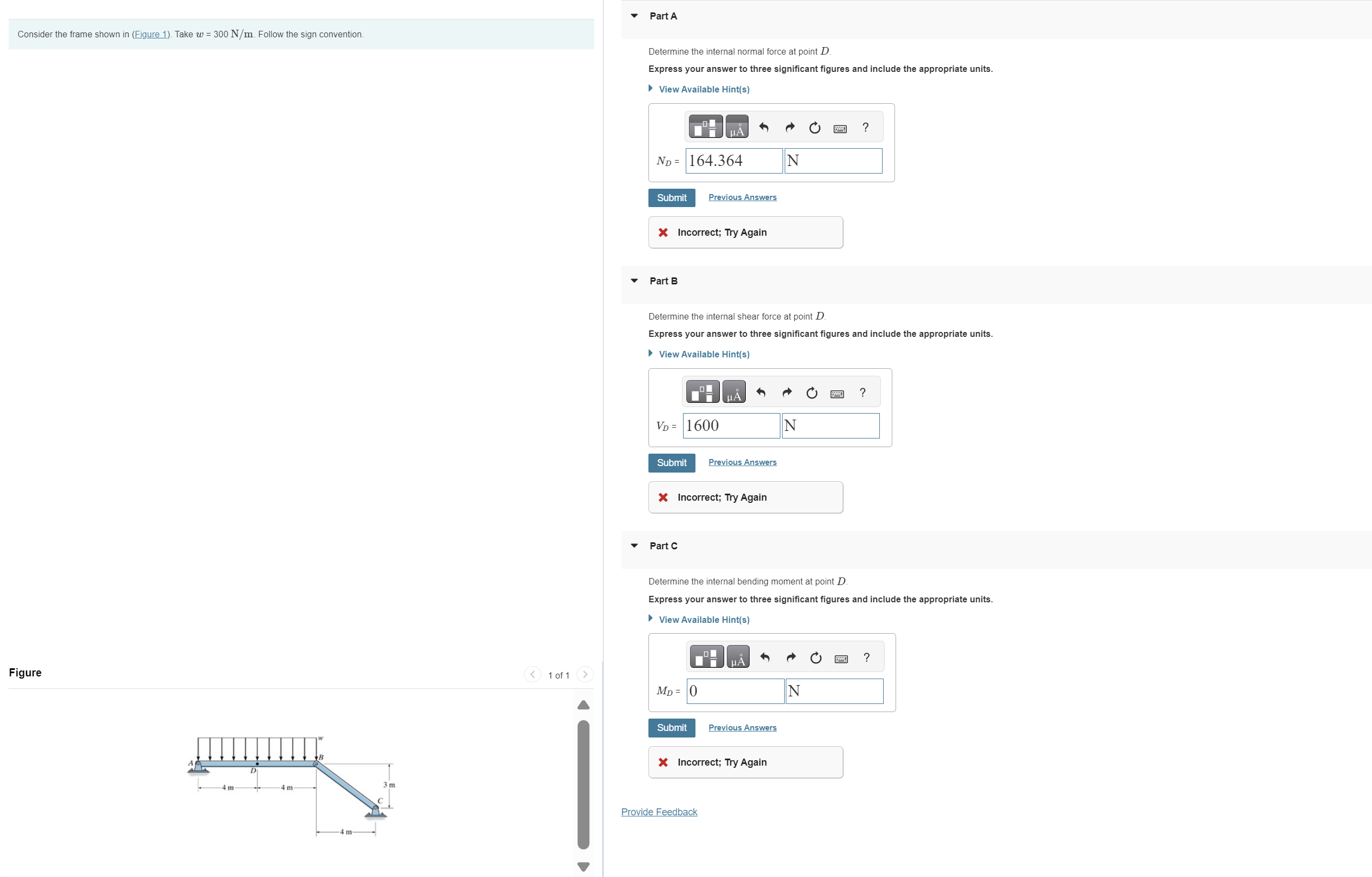Click the Provide Feedback link
The image size is (1372, 877).
pyautogui.click(x=659, y=812)
